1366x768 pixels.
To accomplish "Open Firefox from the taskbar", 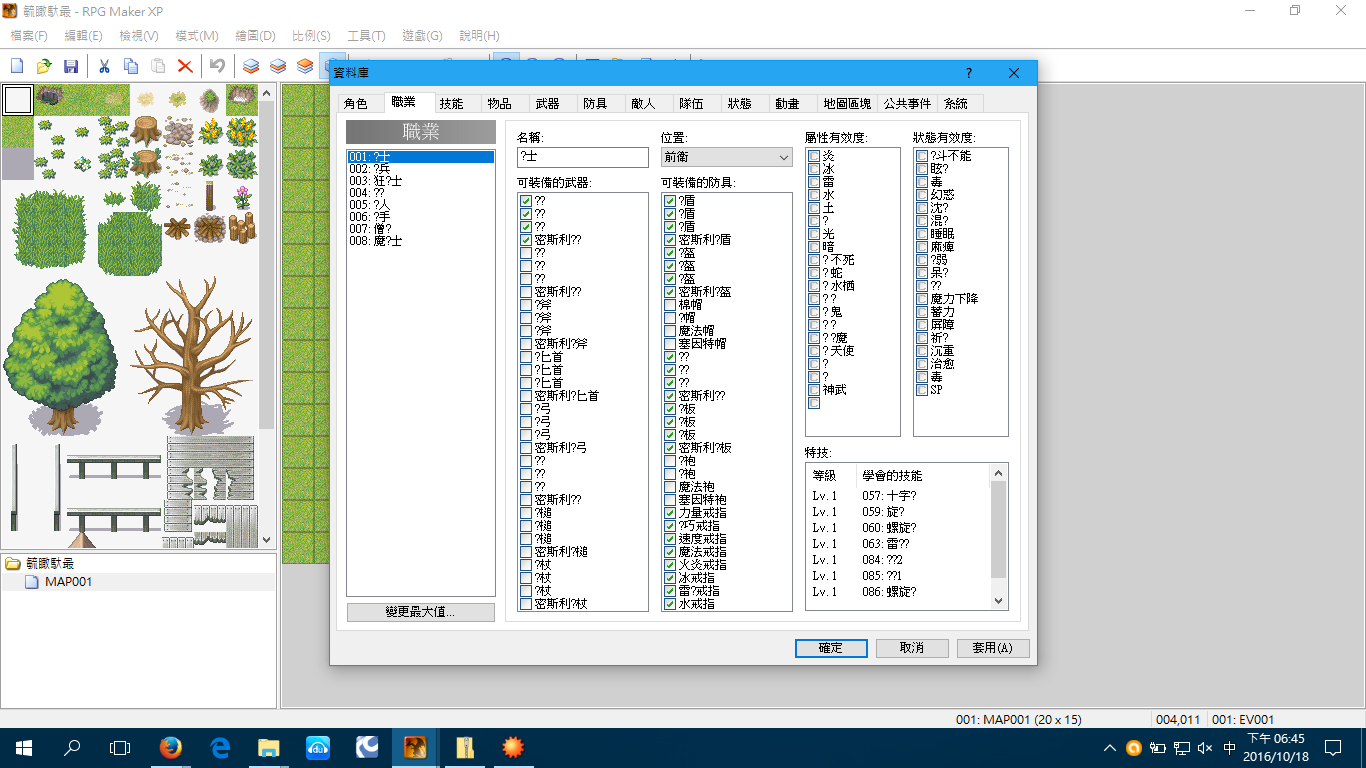I will [171, 747].
